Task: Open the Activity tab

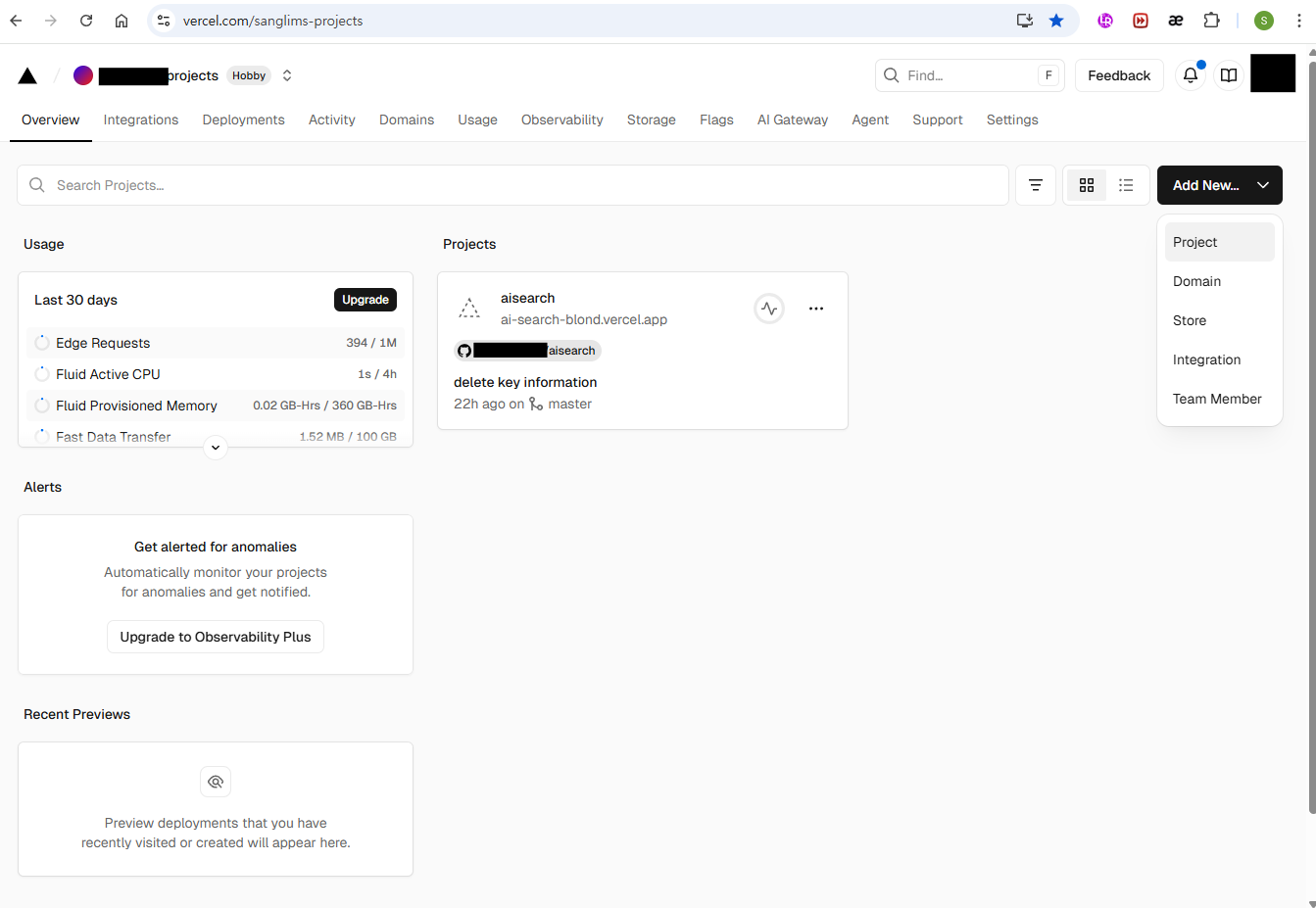Action: click(332, 119)
